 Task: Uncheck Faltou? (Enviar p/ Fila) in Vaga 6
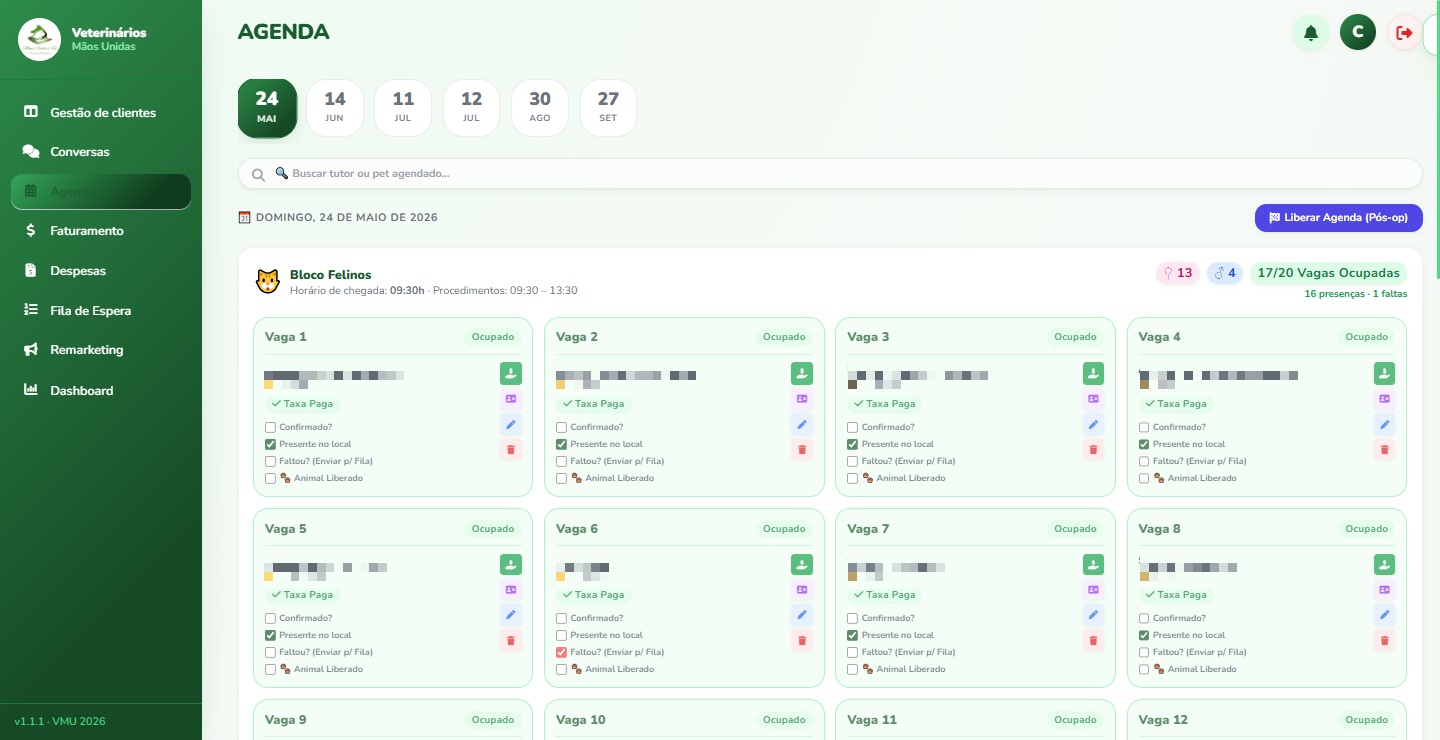coord(561,652)
